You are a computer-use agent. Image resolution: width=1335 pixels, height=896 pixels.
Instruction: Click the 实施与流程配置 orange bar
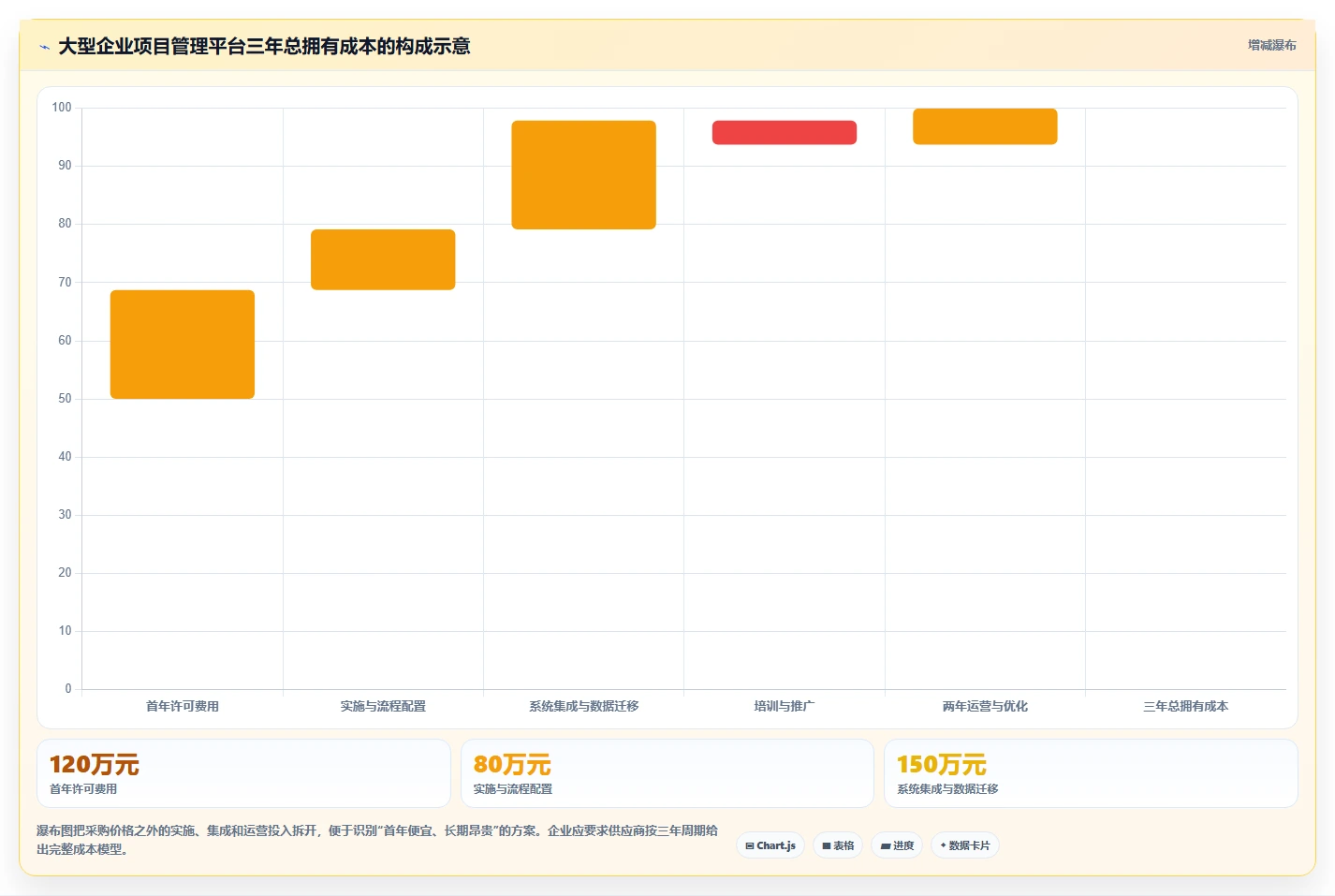coord(383,259)
